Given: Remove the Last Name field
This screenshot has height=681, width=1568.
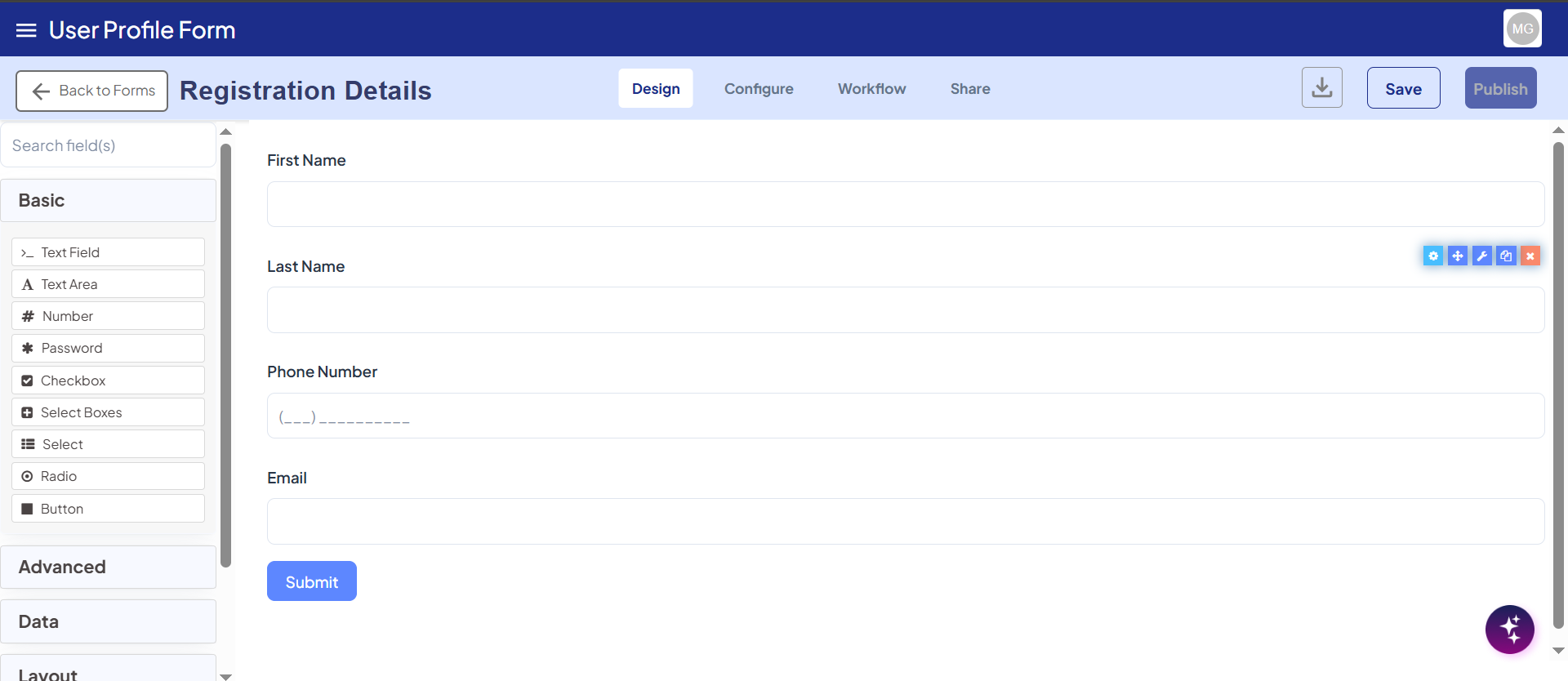Looking at the screenshot, I should coord(1530,256).
